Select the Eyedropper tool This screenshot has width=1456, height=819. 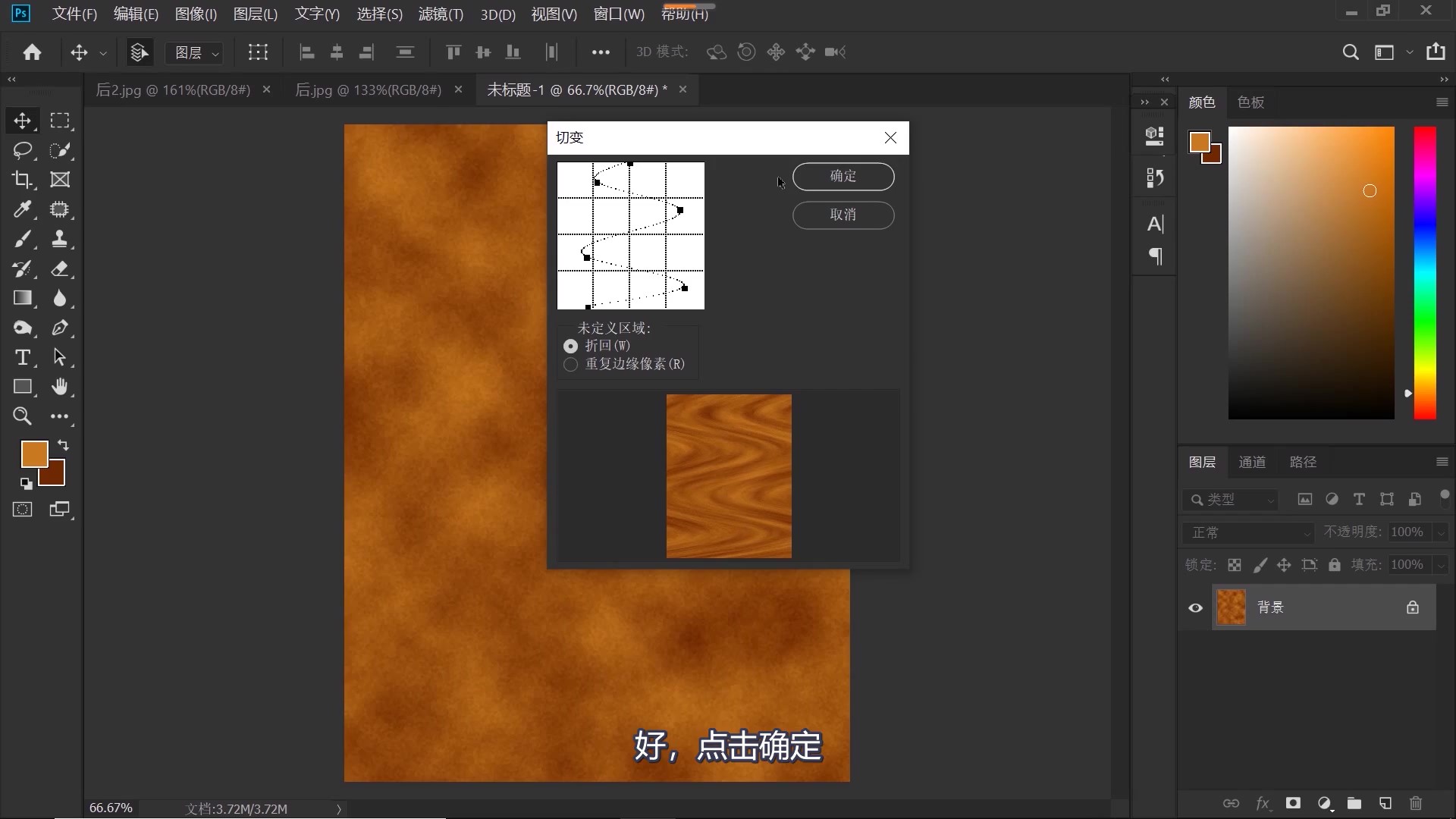(23, 209)
